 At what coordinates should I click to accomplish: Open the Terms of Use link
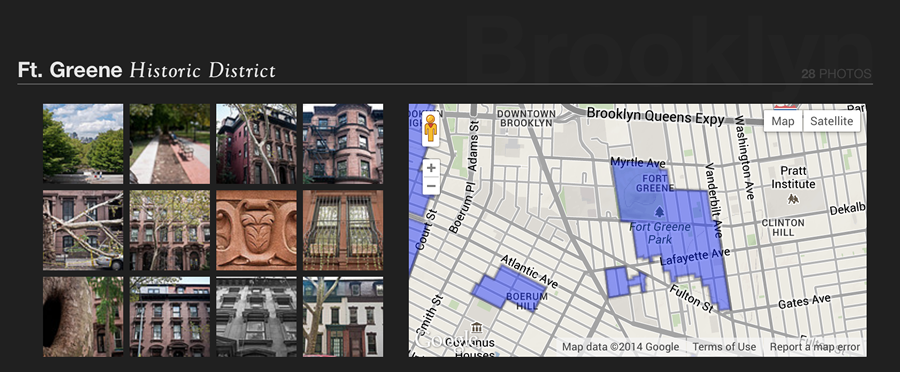(724, 347)
